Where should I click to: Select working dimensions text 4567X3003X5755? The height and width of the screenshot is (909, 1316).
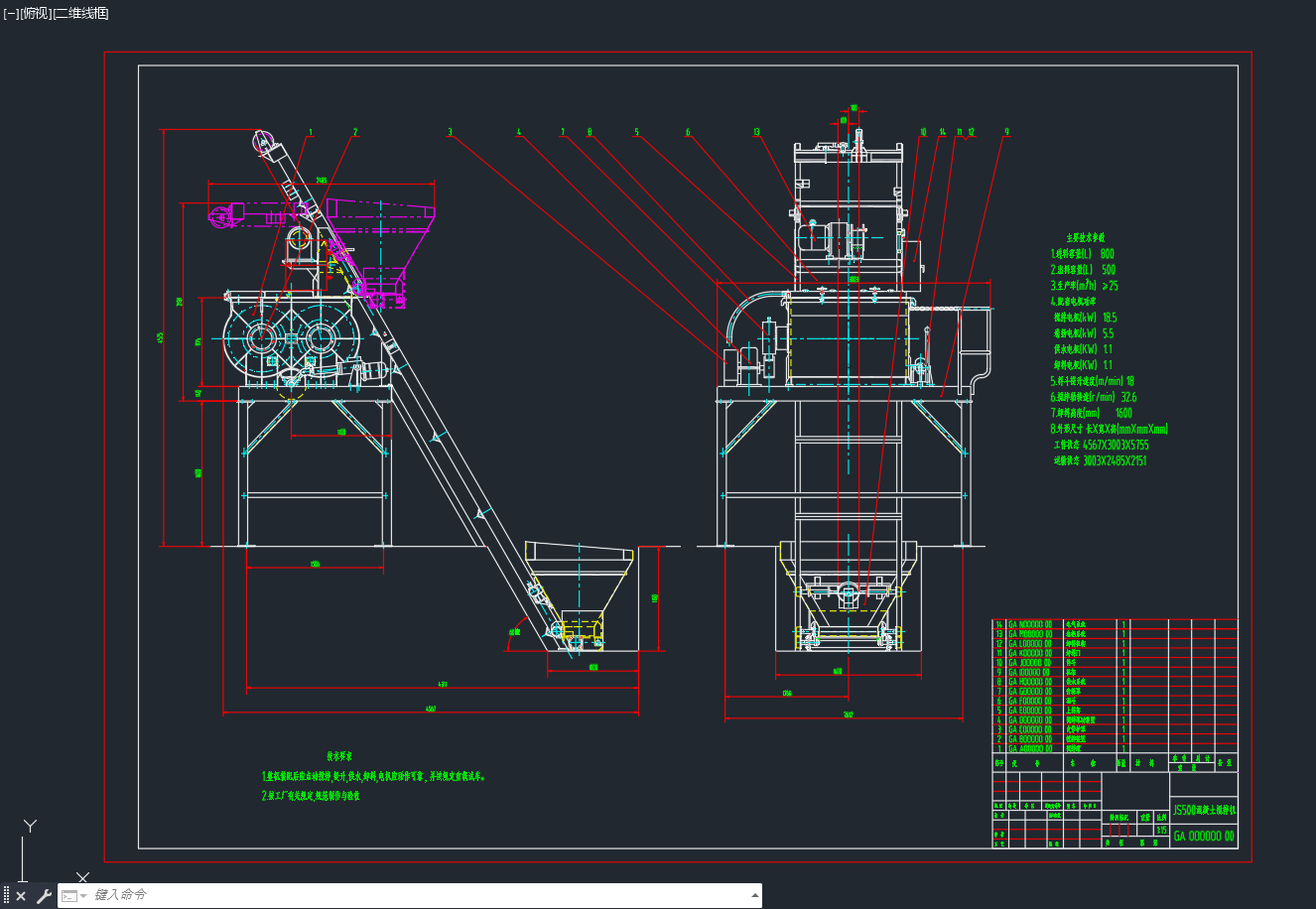tap(1116, 445)
